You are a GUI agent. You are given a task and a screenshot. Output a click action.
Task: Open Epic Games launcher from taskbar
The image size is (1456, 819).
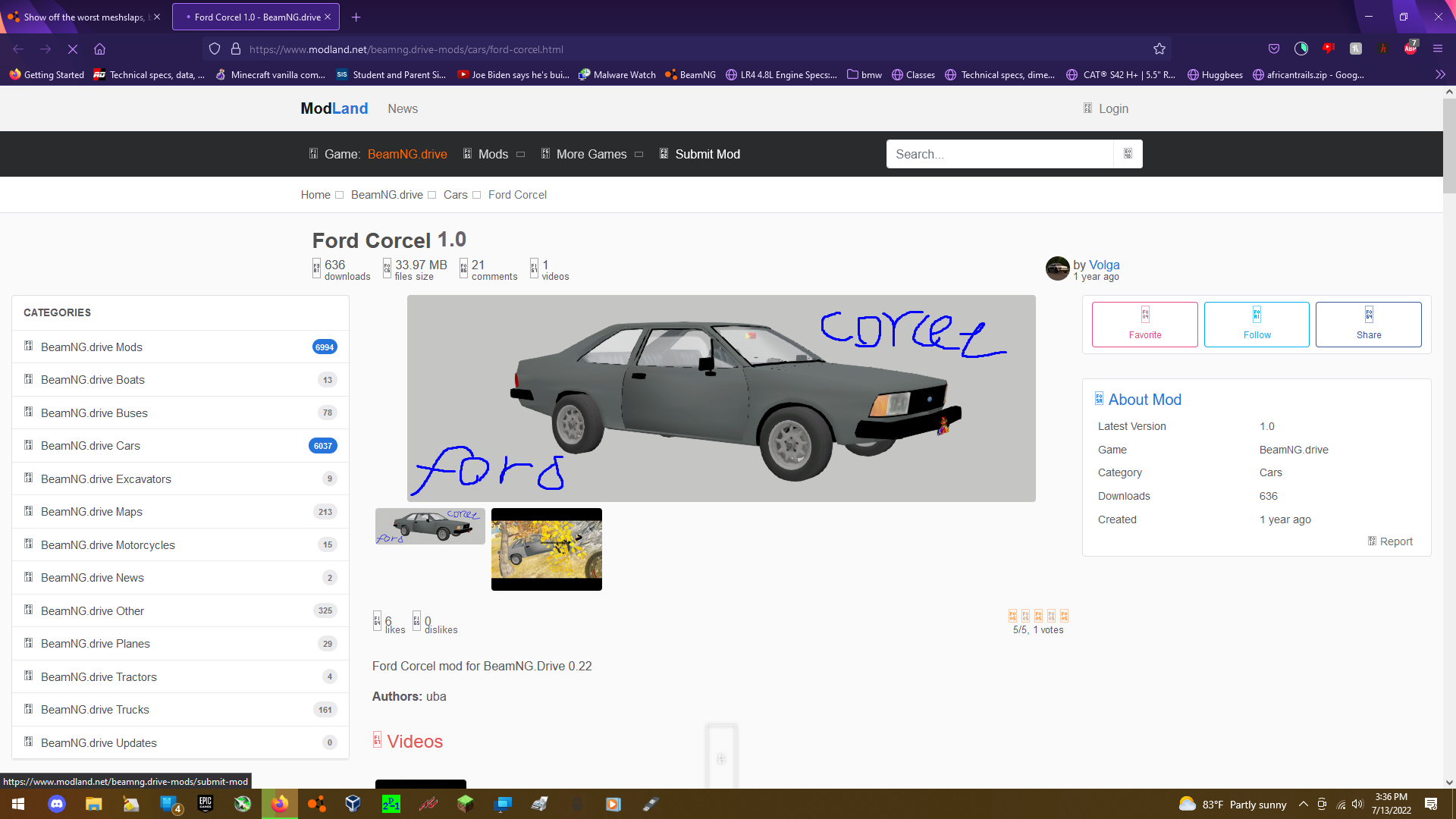tap(206, 804)
